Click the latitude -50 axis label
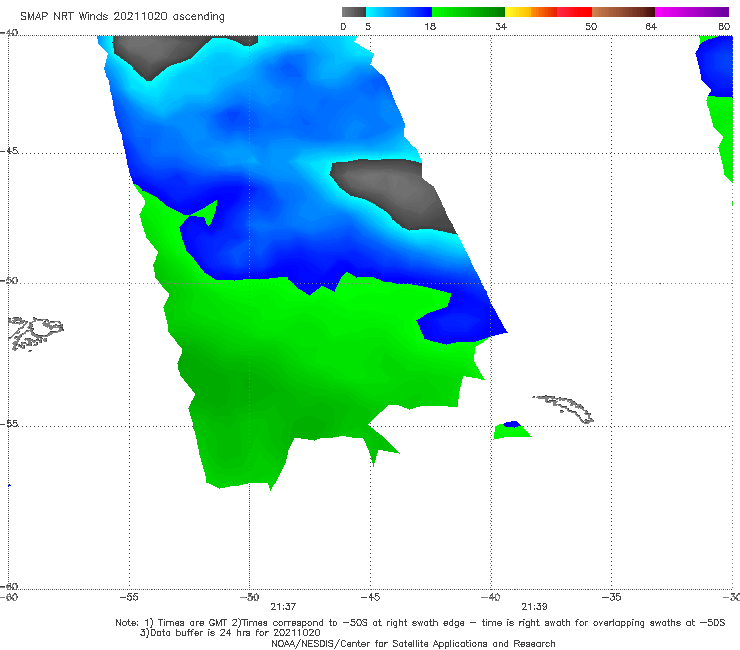The width and height of the screenshot is (740, 650). pyautogui.click(x=9, y=280)
